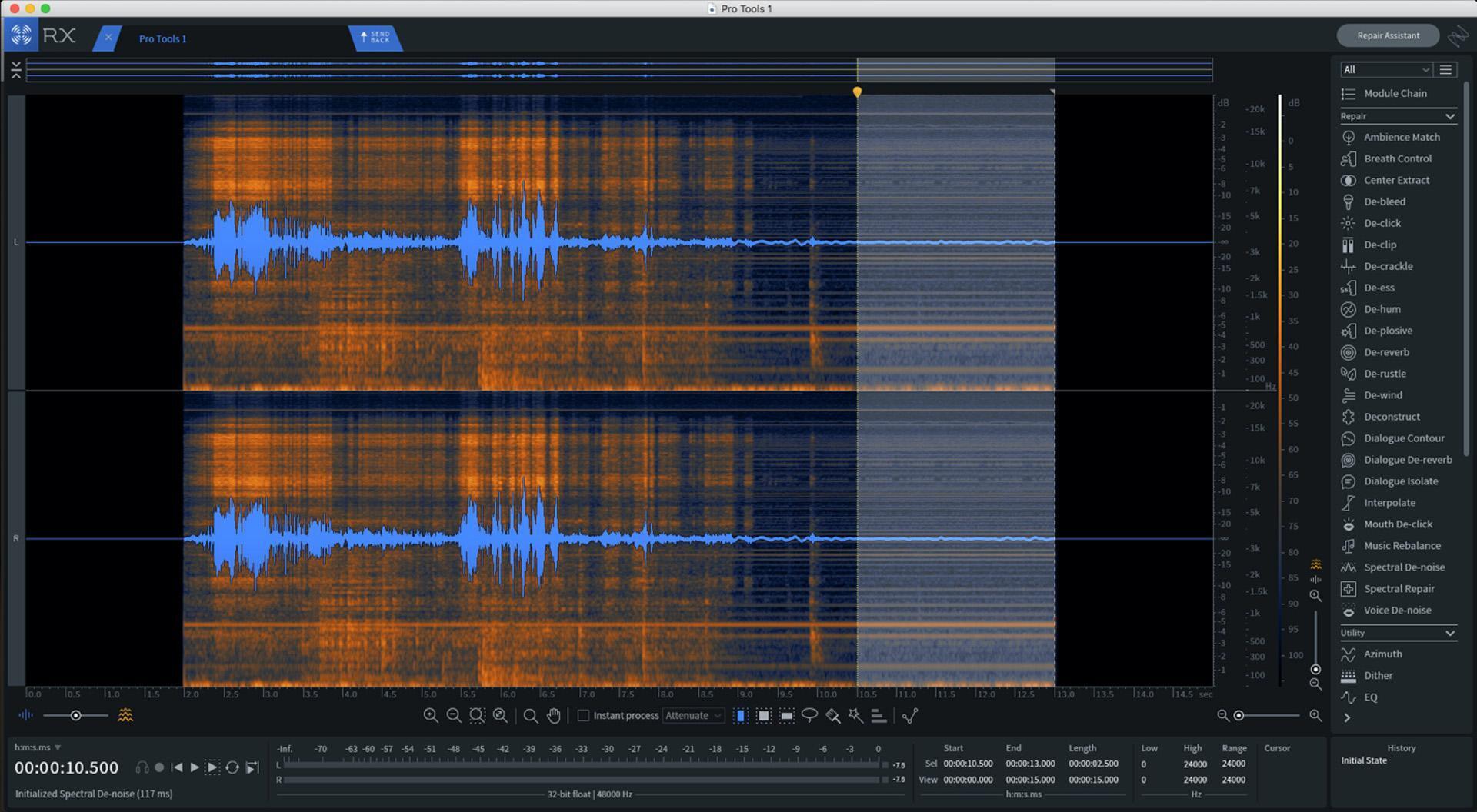This screenshot has width=1477, height=812.
Task: Enable loop playback
Action: 232,767
